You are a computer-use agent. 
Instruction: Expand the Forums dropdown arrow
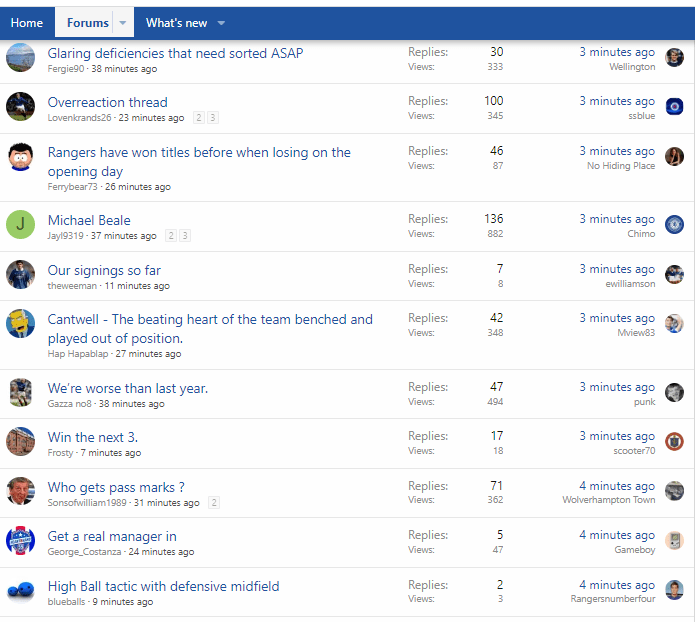(x=123, y=23)
